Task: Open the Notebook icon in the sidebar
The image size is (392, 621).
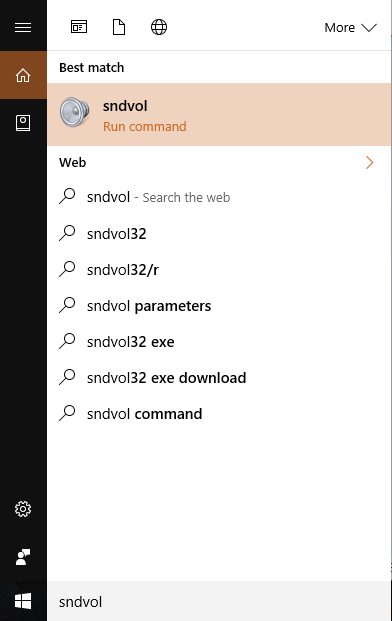Action: [23, 123]
